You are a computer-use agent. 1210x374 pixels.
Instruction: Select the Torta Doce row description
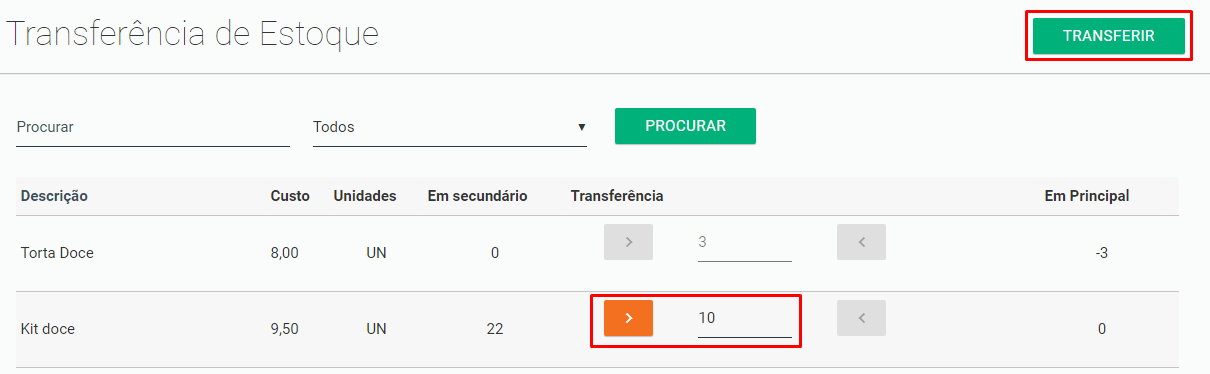(x=57, y=253)
